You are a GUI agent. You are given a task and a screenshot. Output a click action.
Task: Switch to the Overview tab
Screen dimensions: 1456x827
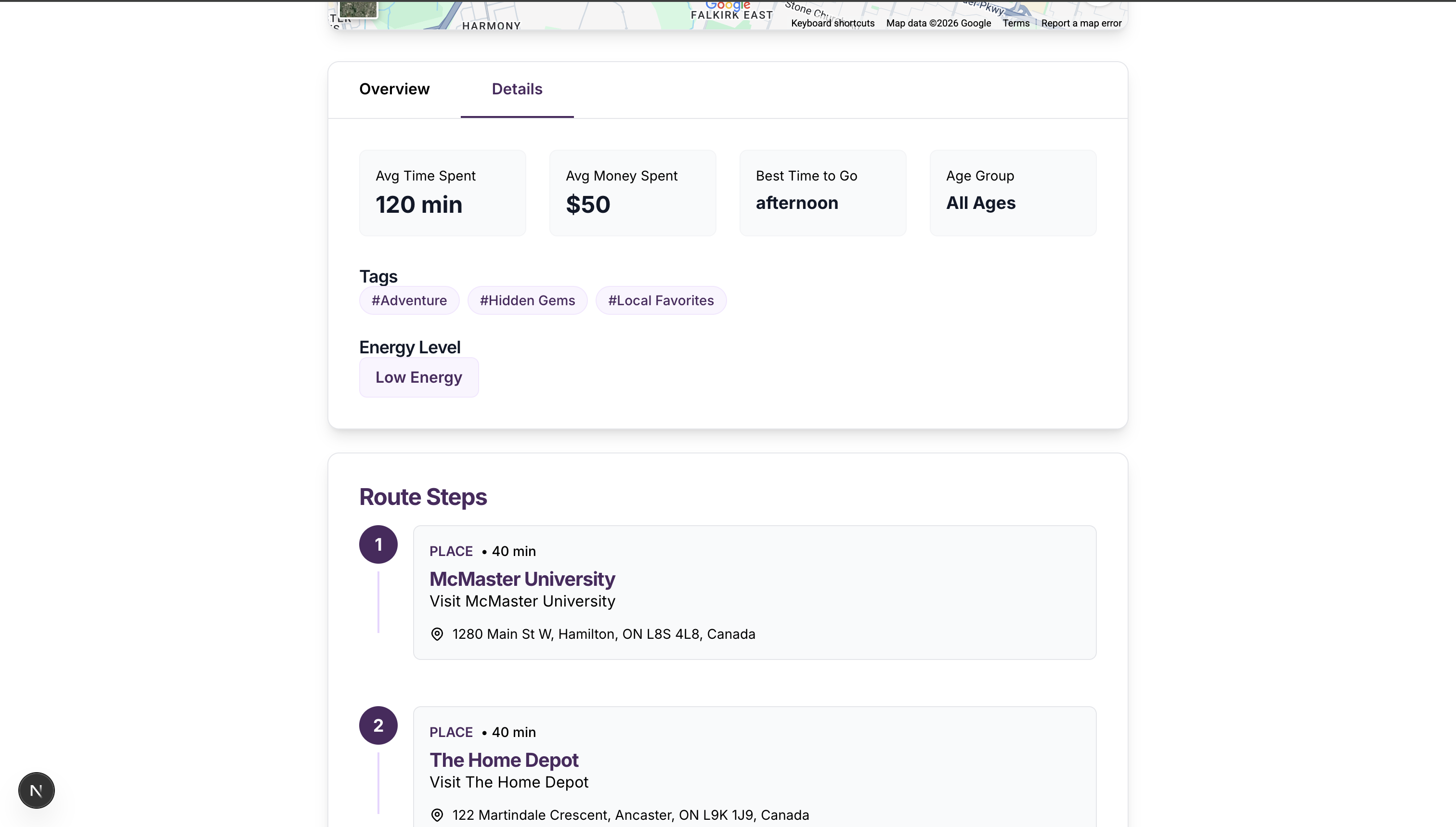point(394,89)
